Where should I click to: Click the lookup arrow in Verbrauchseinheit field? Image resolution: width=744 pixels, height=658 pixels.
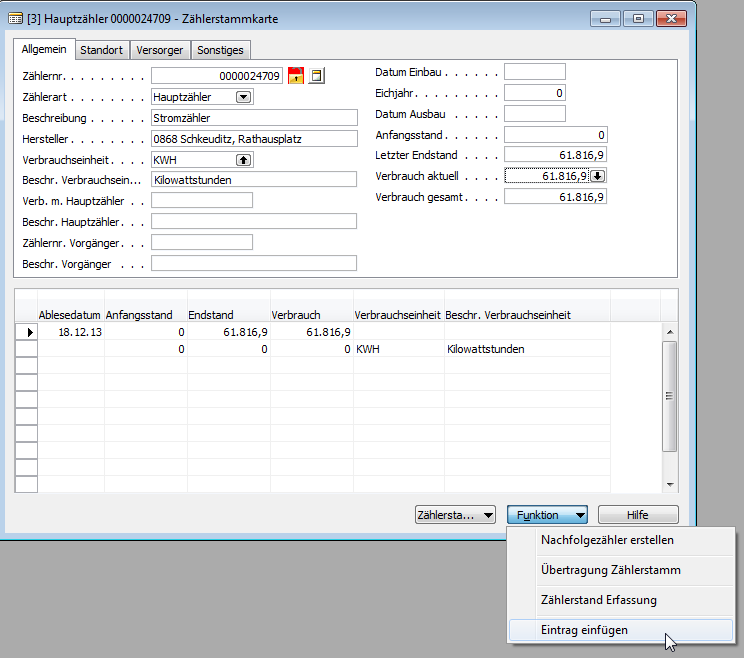[243, 160]
